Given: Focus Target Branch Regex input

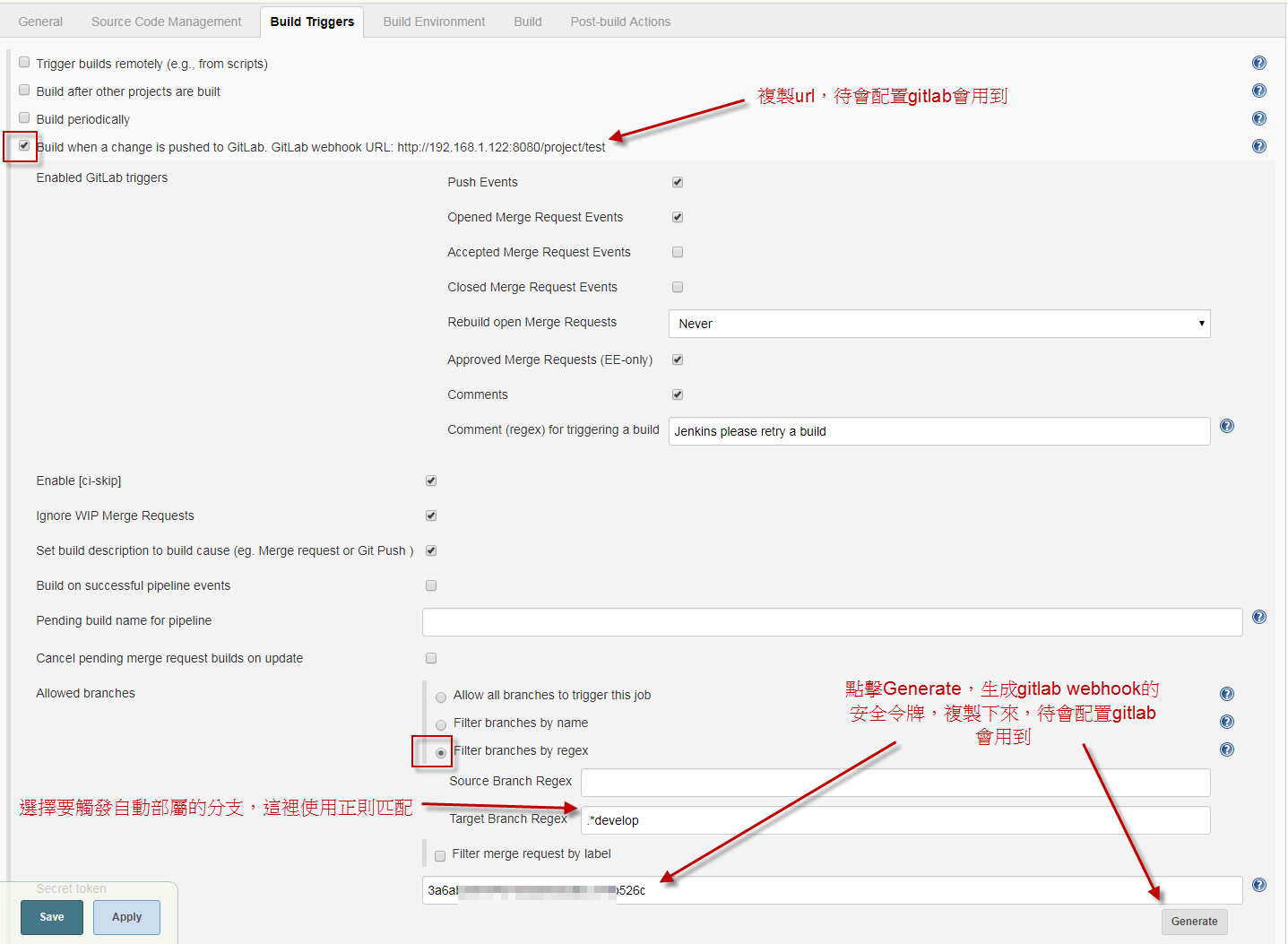Looking at the screenshot, I should click(x=895, y=820).
